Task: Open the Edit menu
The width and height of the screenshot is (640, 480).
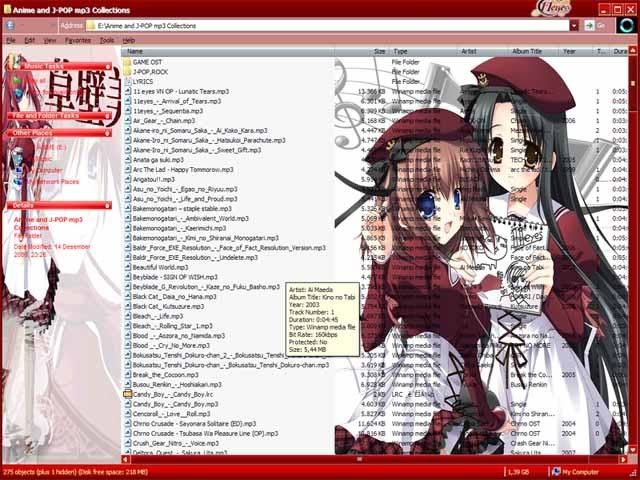Action: (29, 40)
